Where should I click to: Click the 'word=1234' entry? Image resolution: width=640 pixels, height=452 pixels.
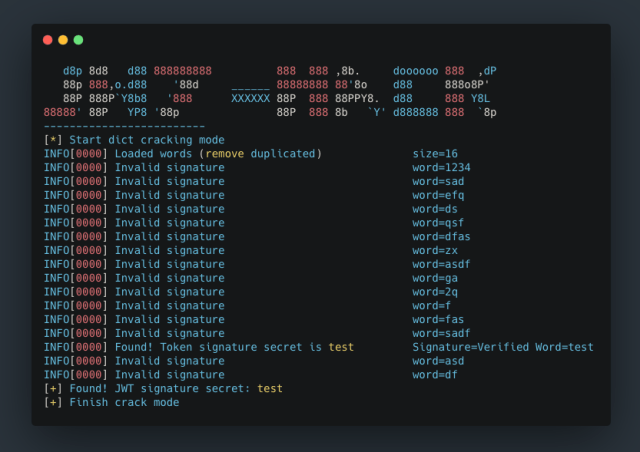(442, 168)
